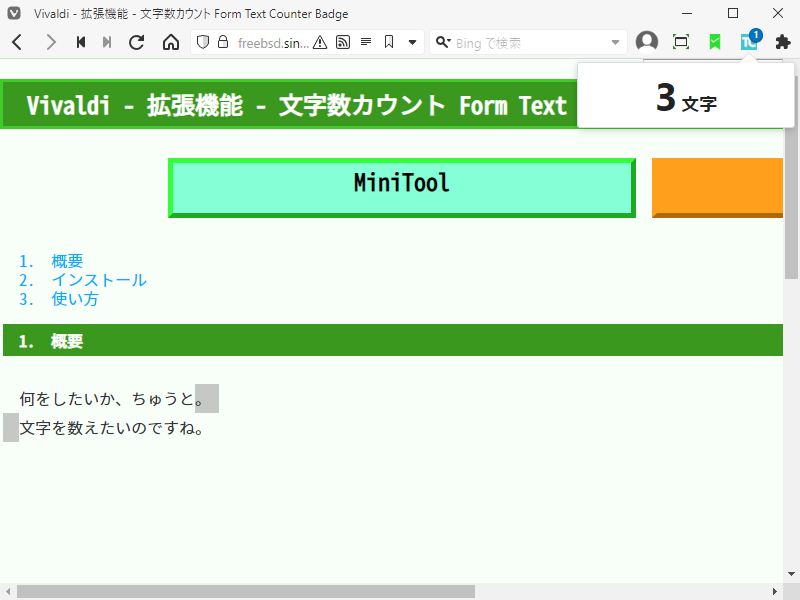Image resolution: width=800 pixels, height=600 pixels.
Task: Open the RSS feed icon
Action: 343,42
